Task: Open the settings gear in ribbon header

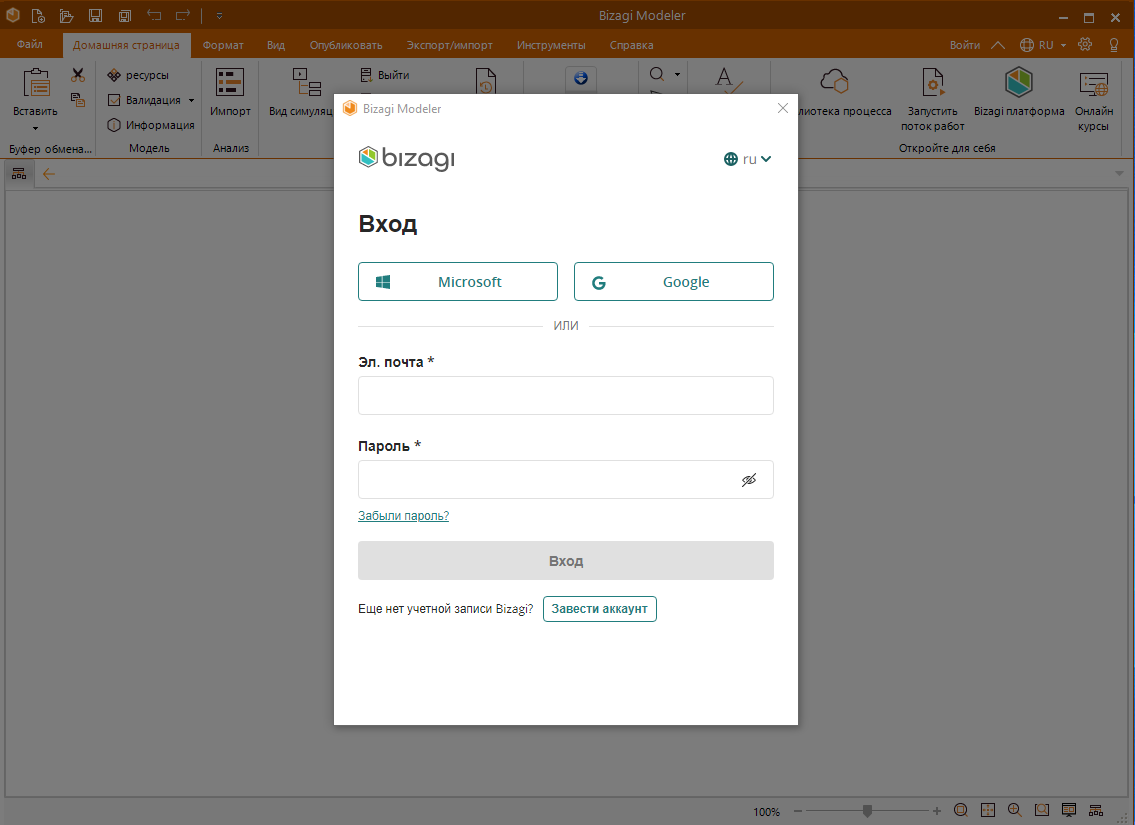Action: 1085,45
